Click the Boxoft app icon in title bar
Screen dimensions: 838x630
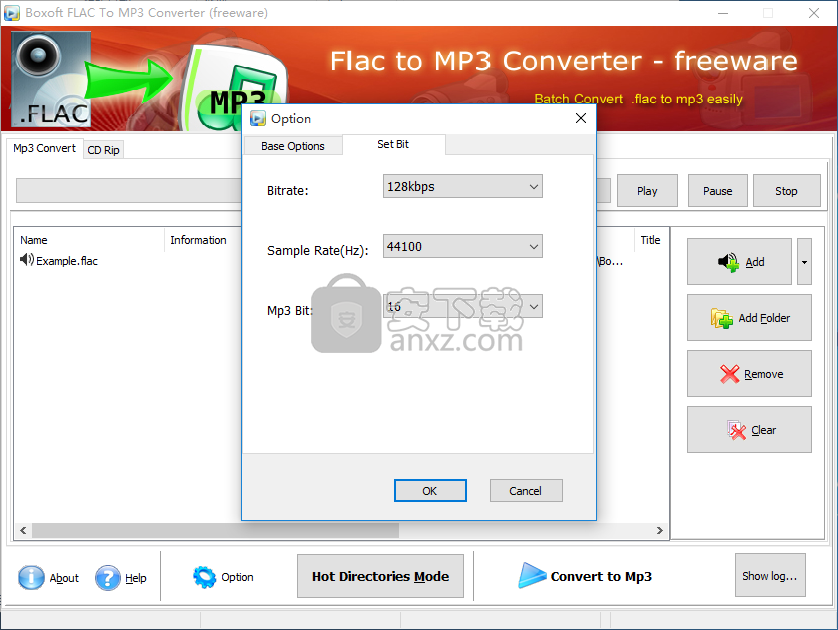[12, 12]
